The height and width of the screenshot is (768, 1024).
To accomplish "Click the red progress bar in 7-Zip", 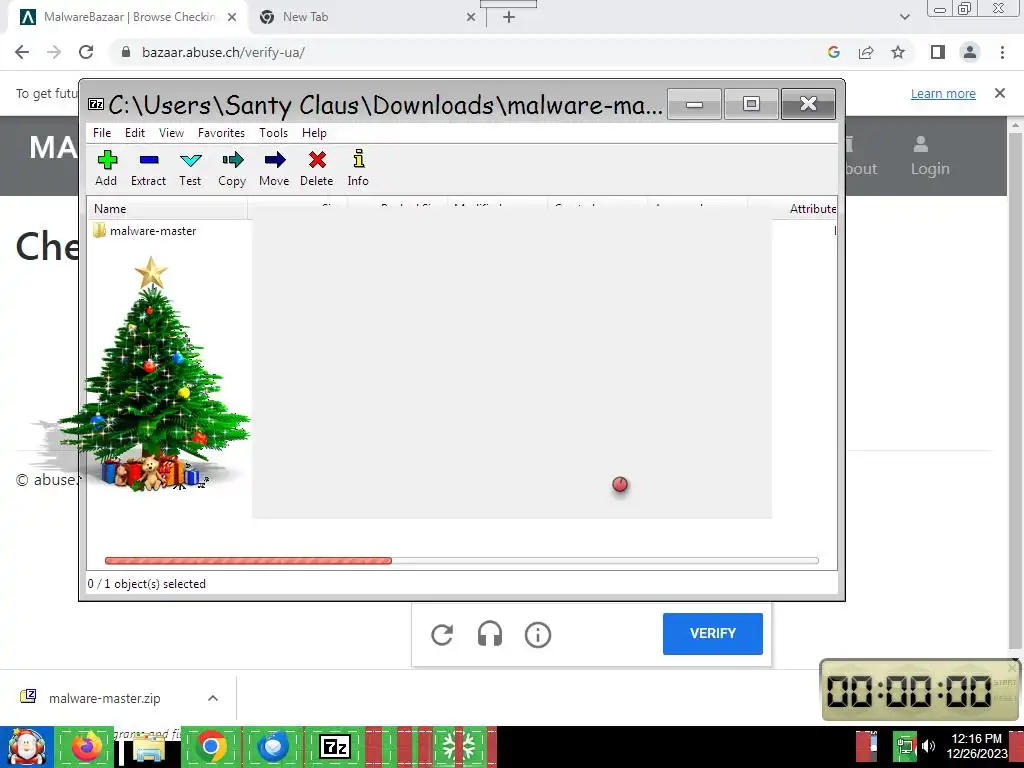I will coord(248,560).
